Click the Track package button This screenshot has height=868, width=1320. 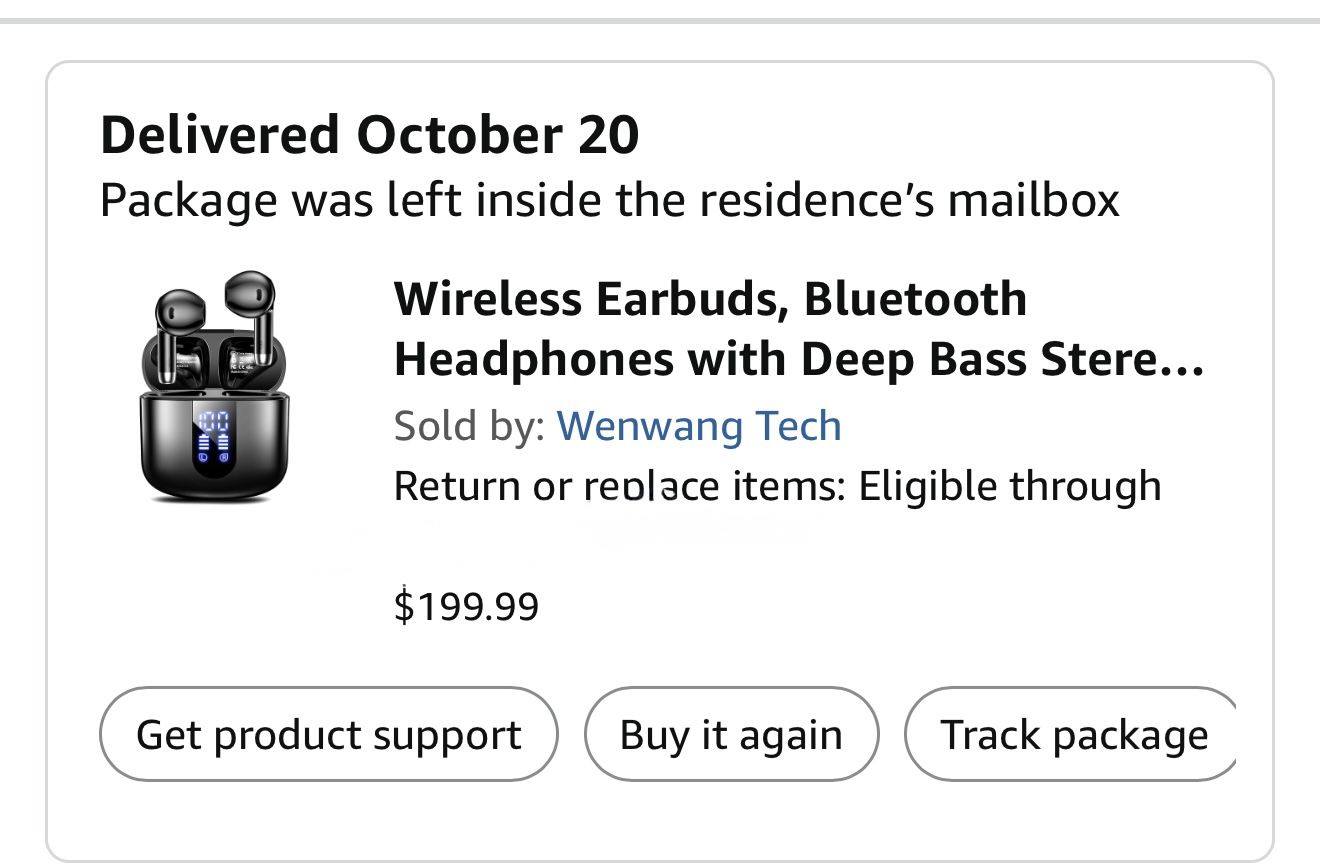[1074, 734]
